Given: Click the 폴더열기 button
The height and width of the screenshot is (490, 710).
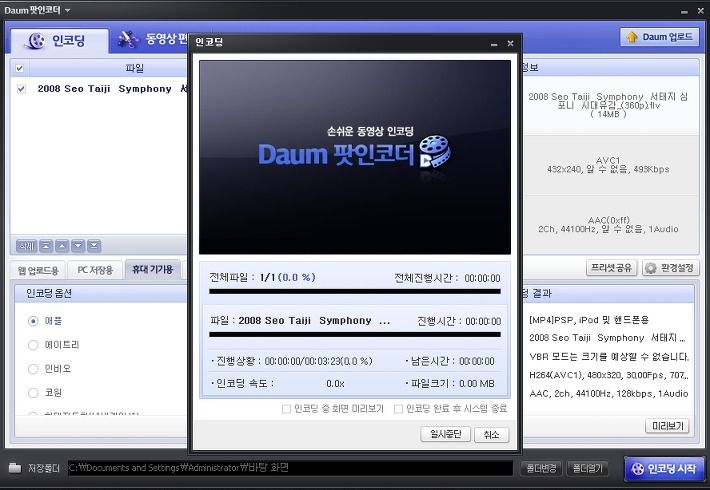Looking at the screenshot, I should (587, 468).
